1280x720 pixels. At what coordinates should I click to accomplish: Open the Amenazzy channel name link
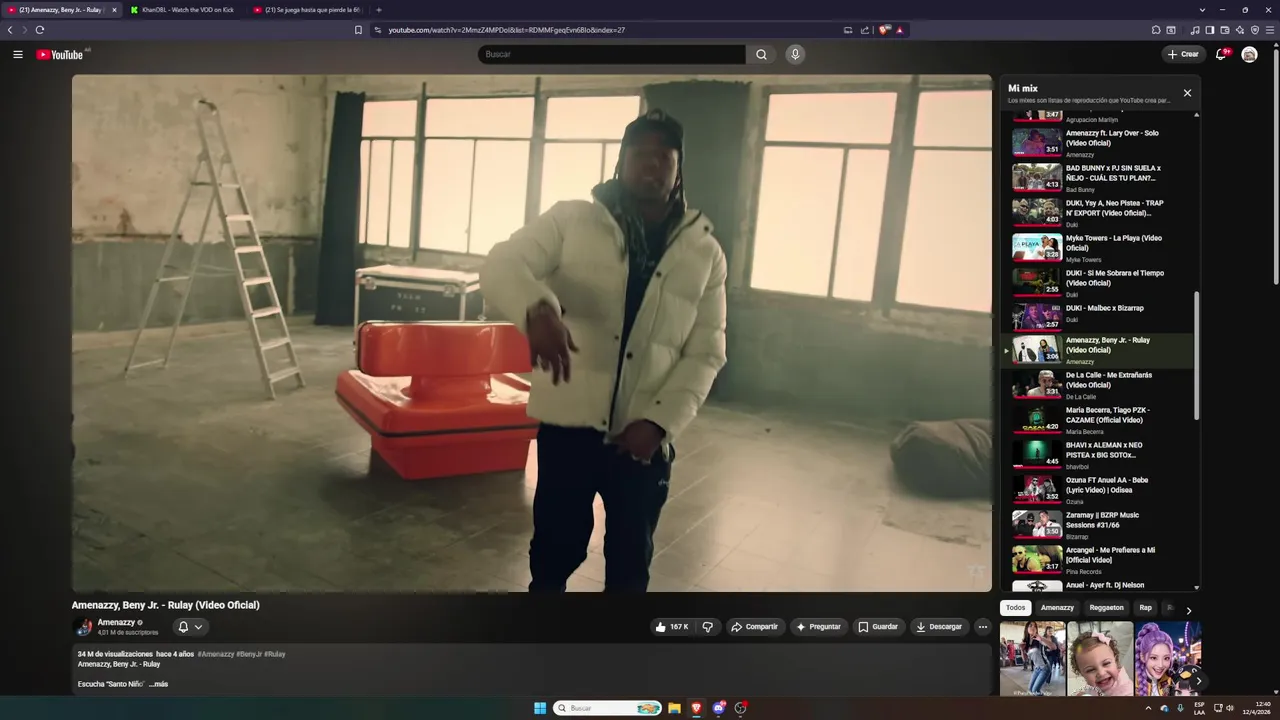tap(116, 622)
